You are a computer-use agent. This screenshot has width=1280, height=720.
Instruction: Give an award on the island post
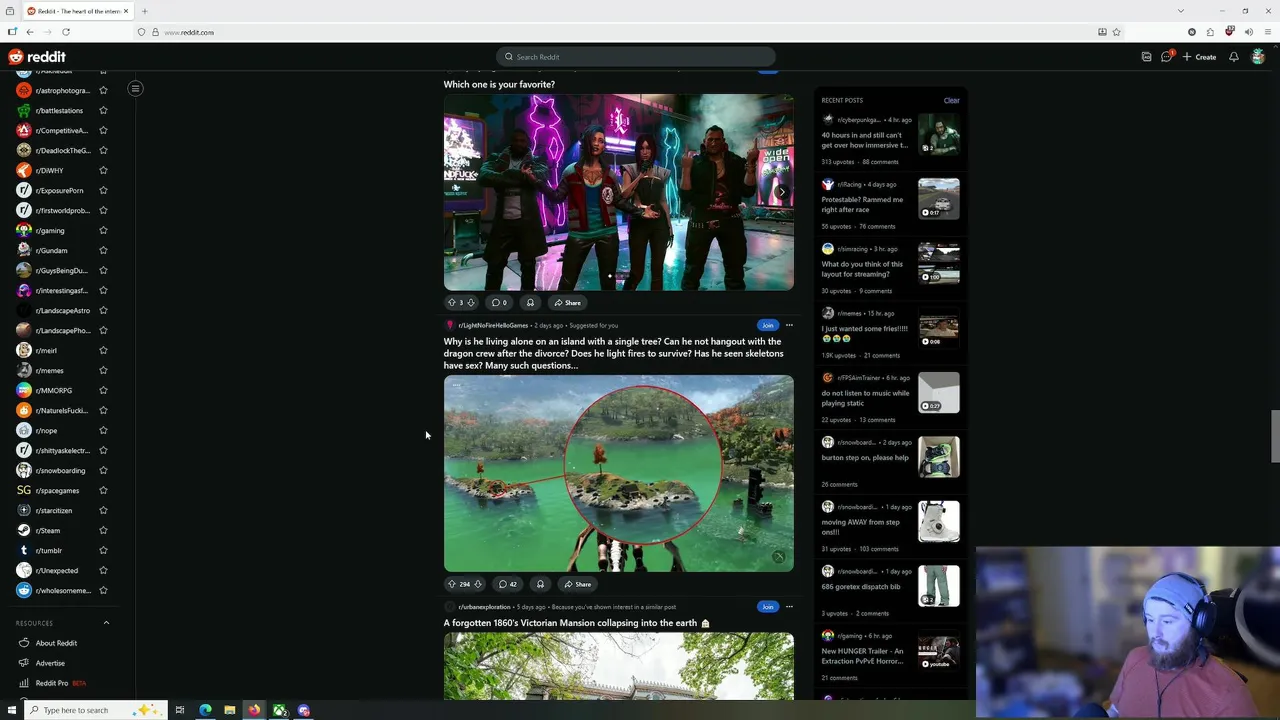click(x=540, y=584)
